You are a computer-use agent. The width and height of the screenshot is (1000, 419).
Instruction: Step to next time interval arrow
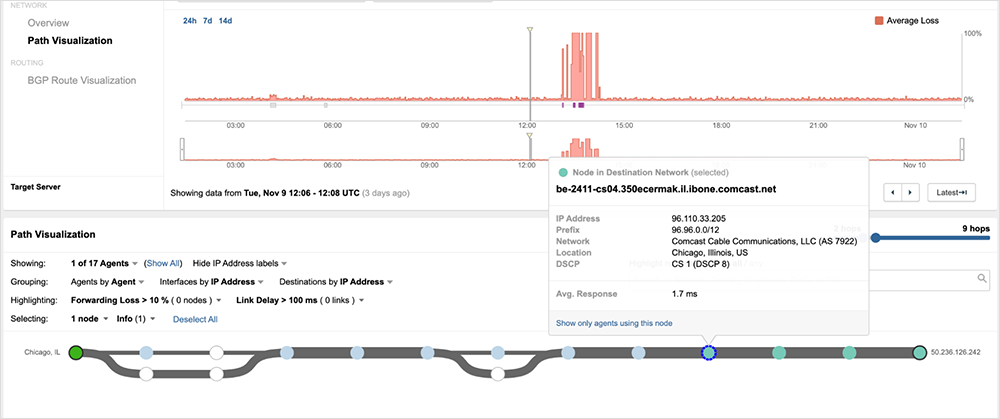point(909,192)
